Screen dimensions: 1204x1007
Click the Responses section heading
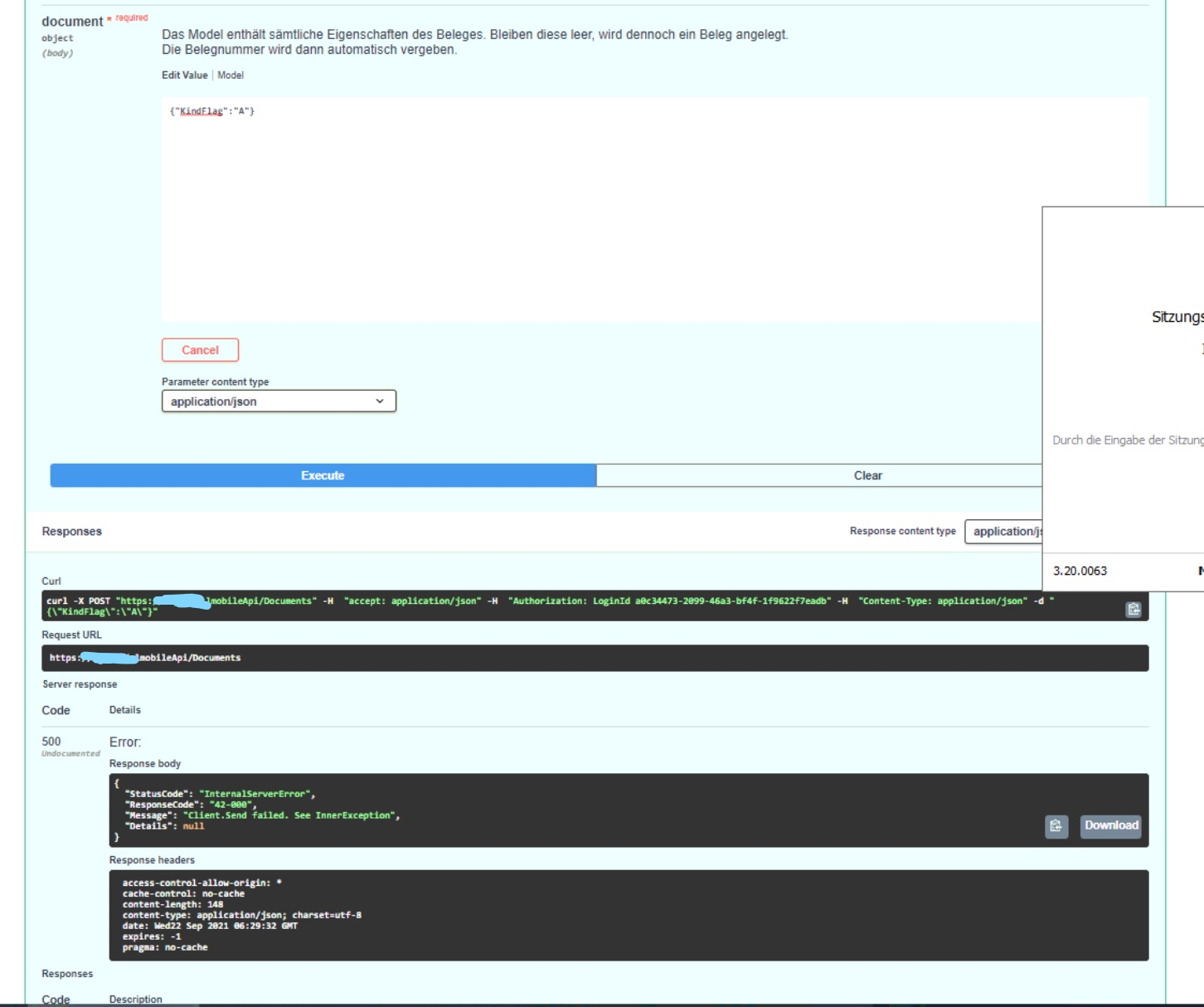tap(72, 531)
